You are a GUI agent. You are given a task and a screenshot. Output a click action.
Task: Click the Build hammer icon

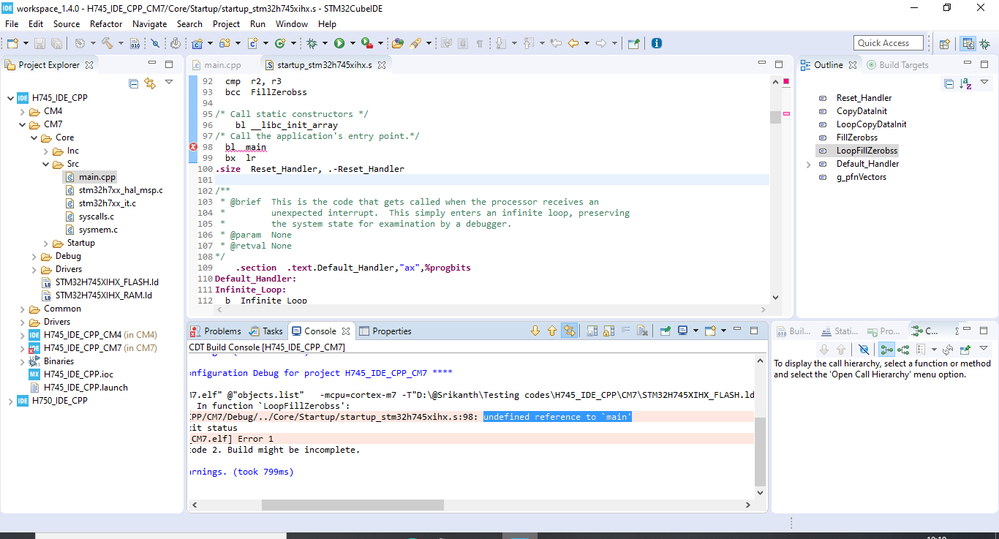tap(107, 43)
